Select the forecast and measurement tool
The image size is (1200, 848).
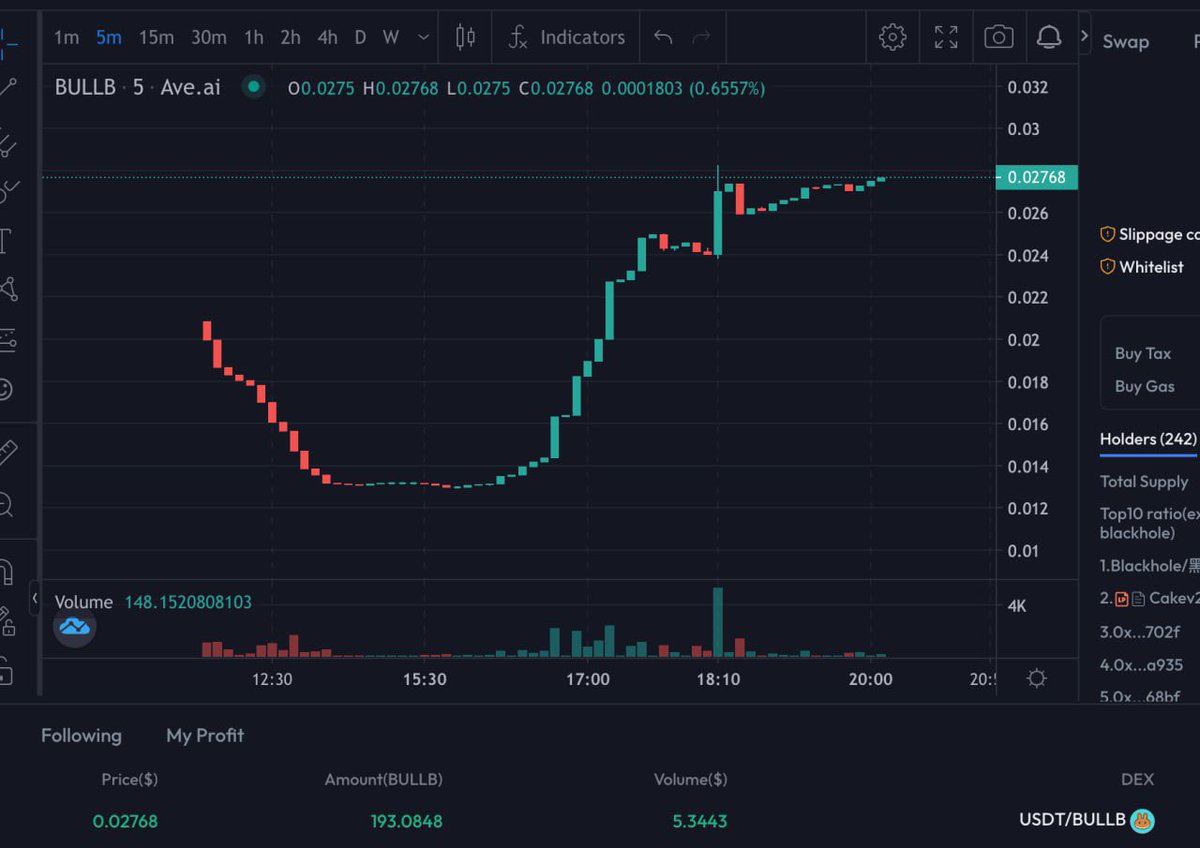(8, 340)
